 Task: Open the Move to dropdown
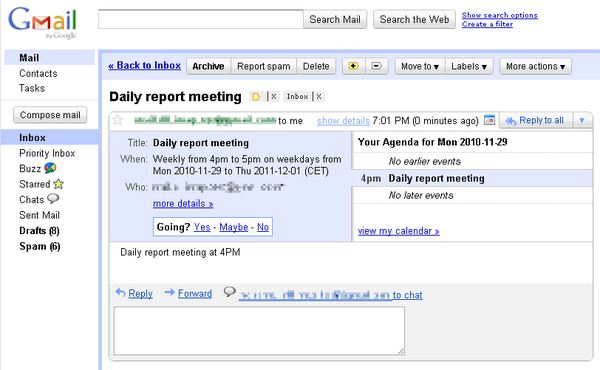420,66
